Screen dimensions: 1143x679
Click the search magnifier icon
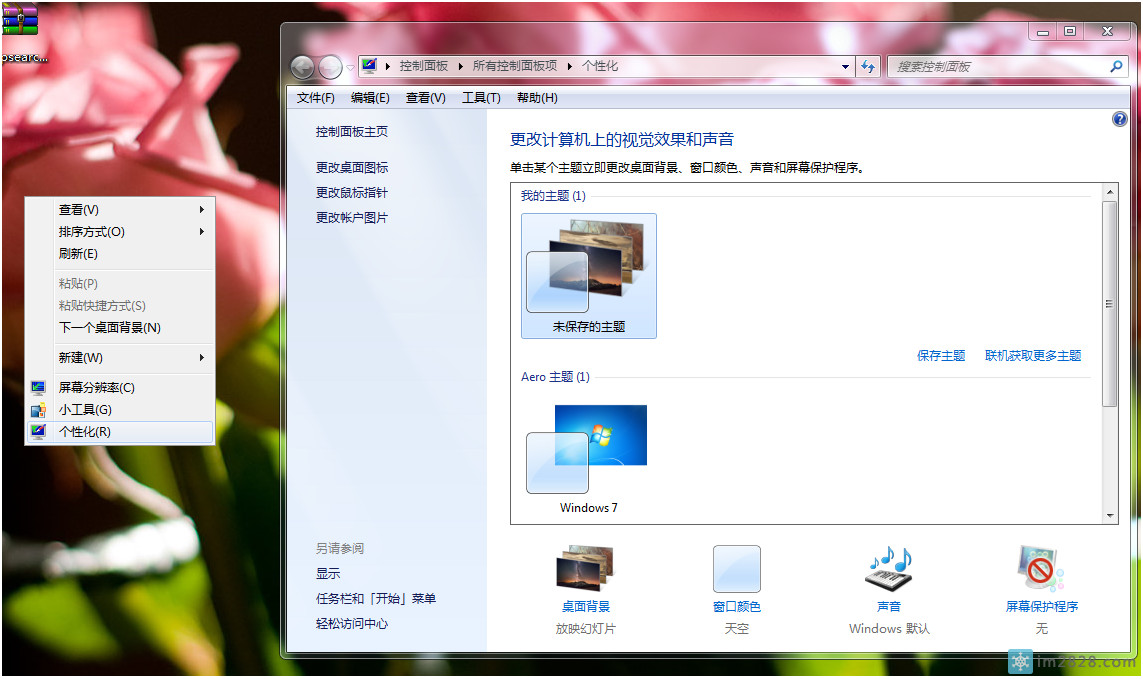pos(1117,66)
